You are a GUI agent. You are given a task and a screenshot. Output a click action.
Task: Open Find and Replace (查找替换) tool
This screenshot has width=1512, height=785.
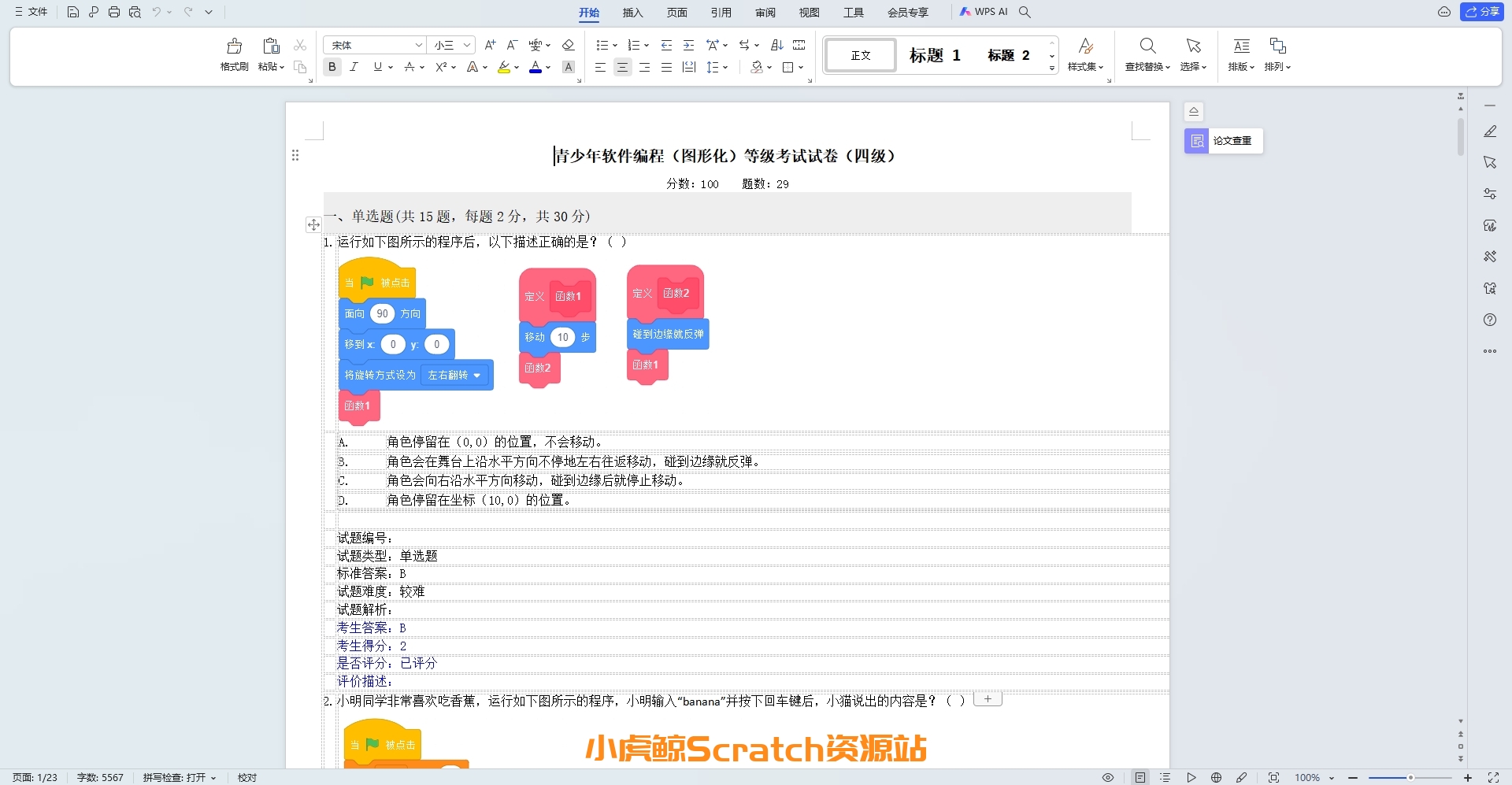tap(1147, 46)
